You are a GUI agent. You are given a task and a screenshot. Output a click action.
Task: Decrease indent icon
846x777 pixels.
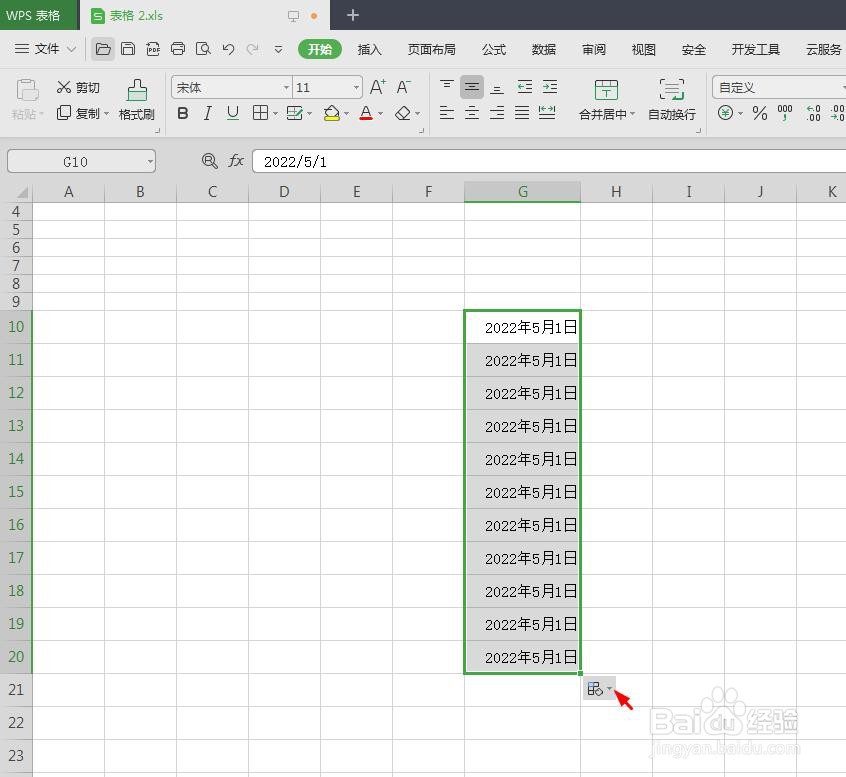(524, 87)
